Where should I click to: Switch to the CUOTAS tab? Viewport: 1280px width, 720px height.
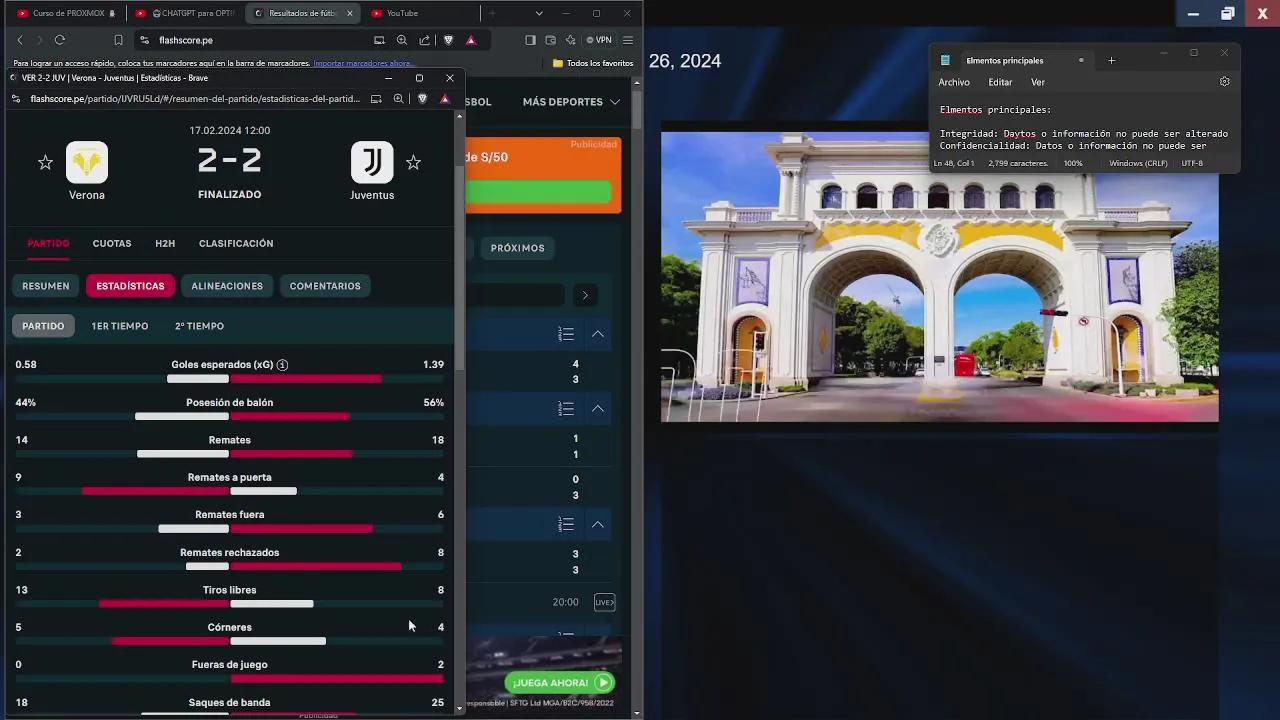point(112,243)
